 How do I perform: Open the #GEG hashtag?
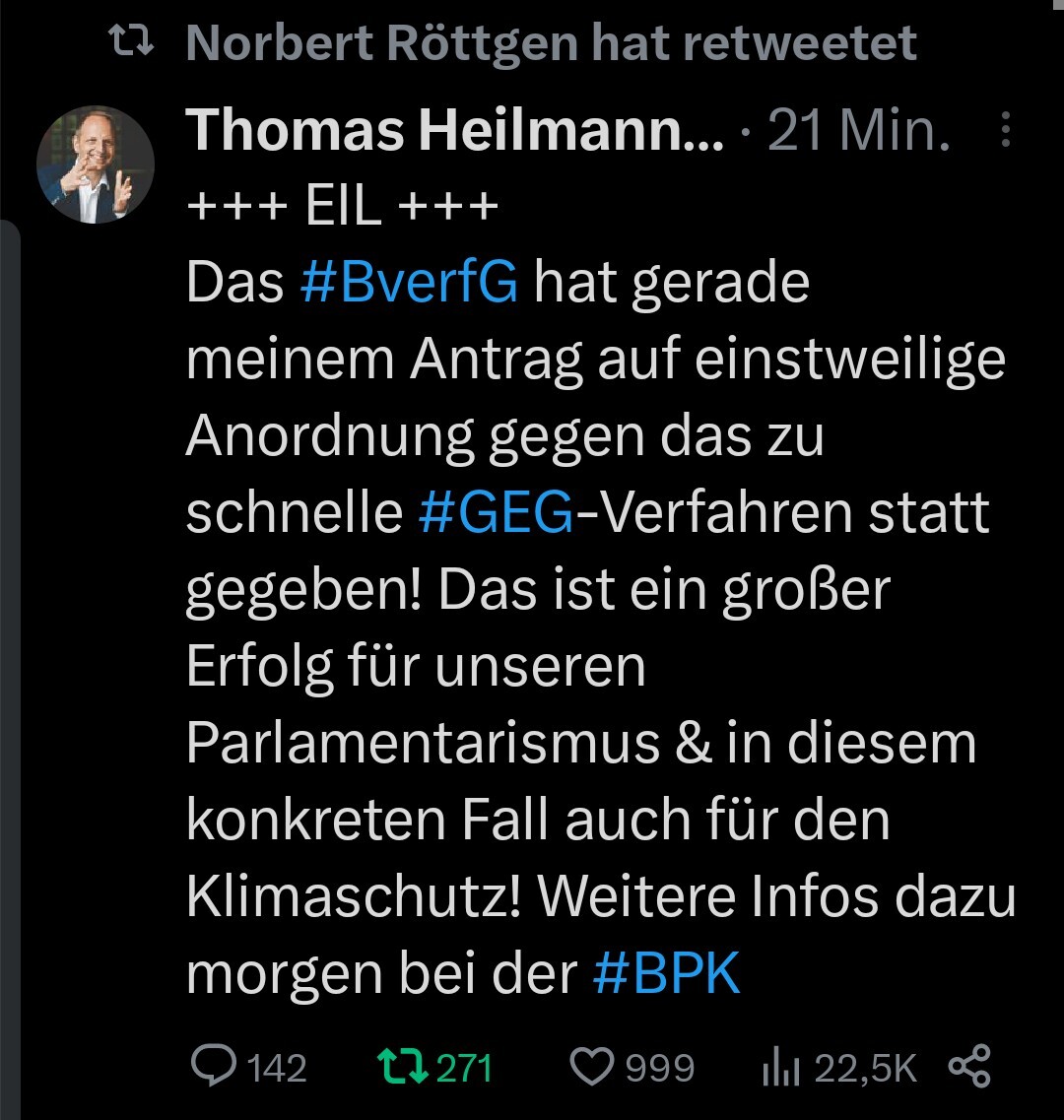[496, 511]
